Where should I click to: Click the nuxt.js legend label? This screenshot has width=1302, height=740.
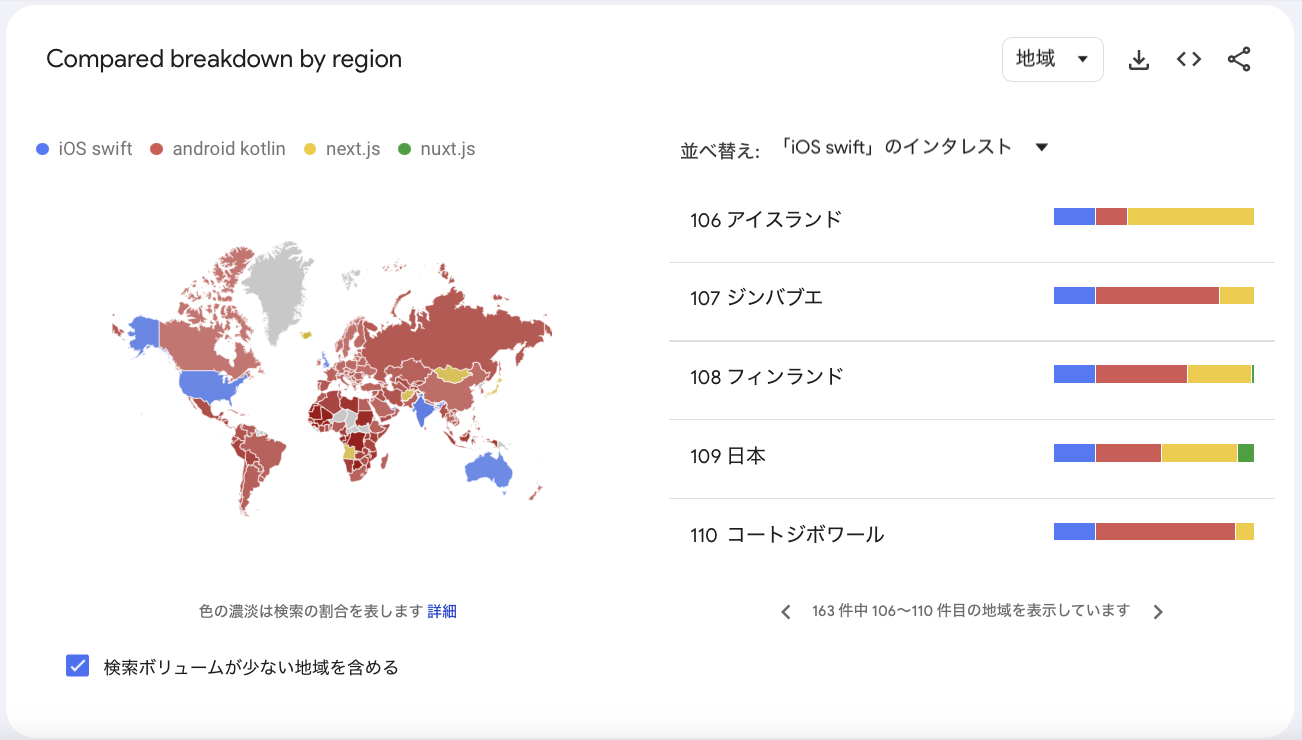coord(448,149)
